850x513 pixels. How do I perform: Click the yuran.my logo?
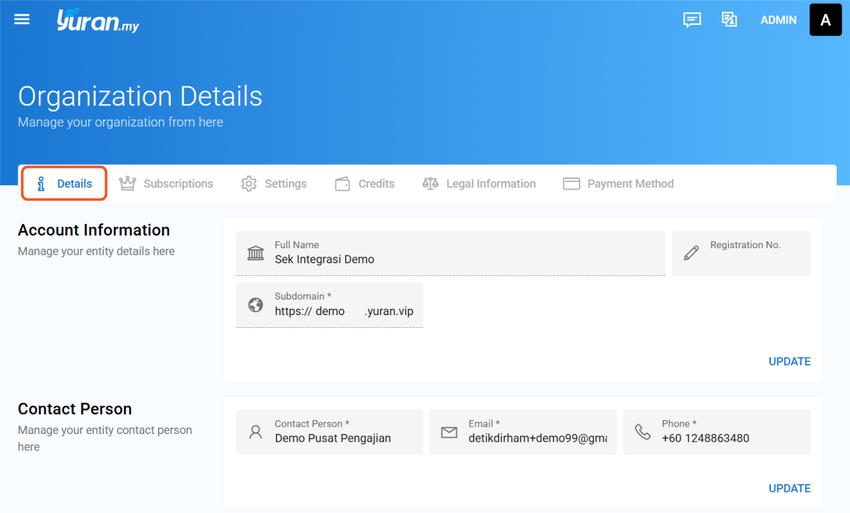tap(98, 21)
